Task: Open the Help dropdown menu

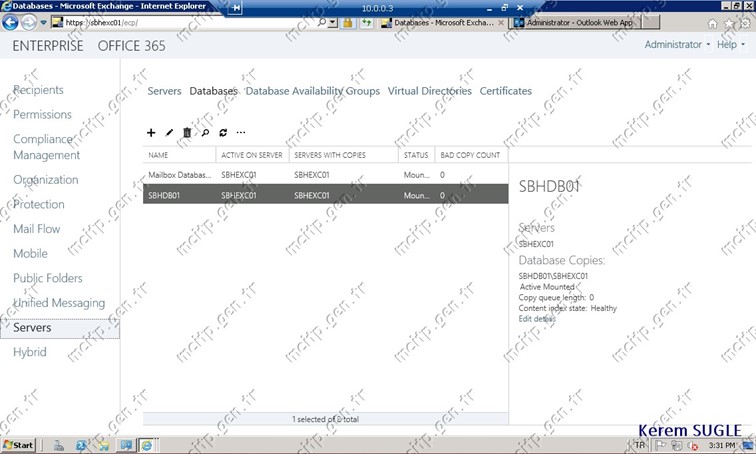Action: coord(731,44)
